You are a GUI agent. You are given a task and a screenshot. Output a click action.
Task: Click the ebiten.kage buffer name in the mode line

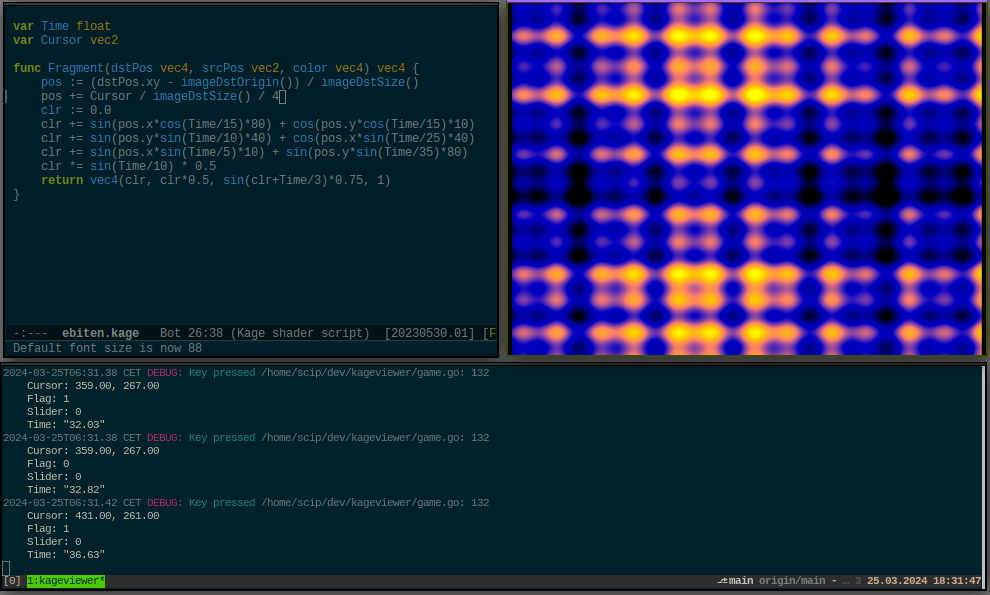pos(99,333)
